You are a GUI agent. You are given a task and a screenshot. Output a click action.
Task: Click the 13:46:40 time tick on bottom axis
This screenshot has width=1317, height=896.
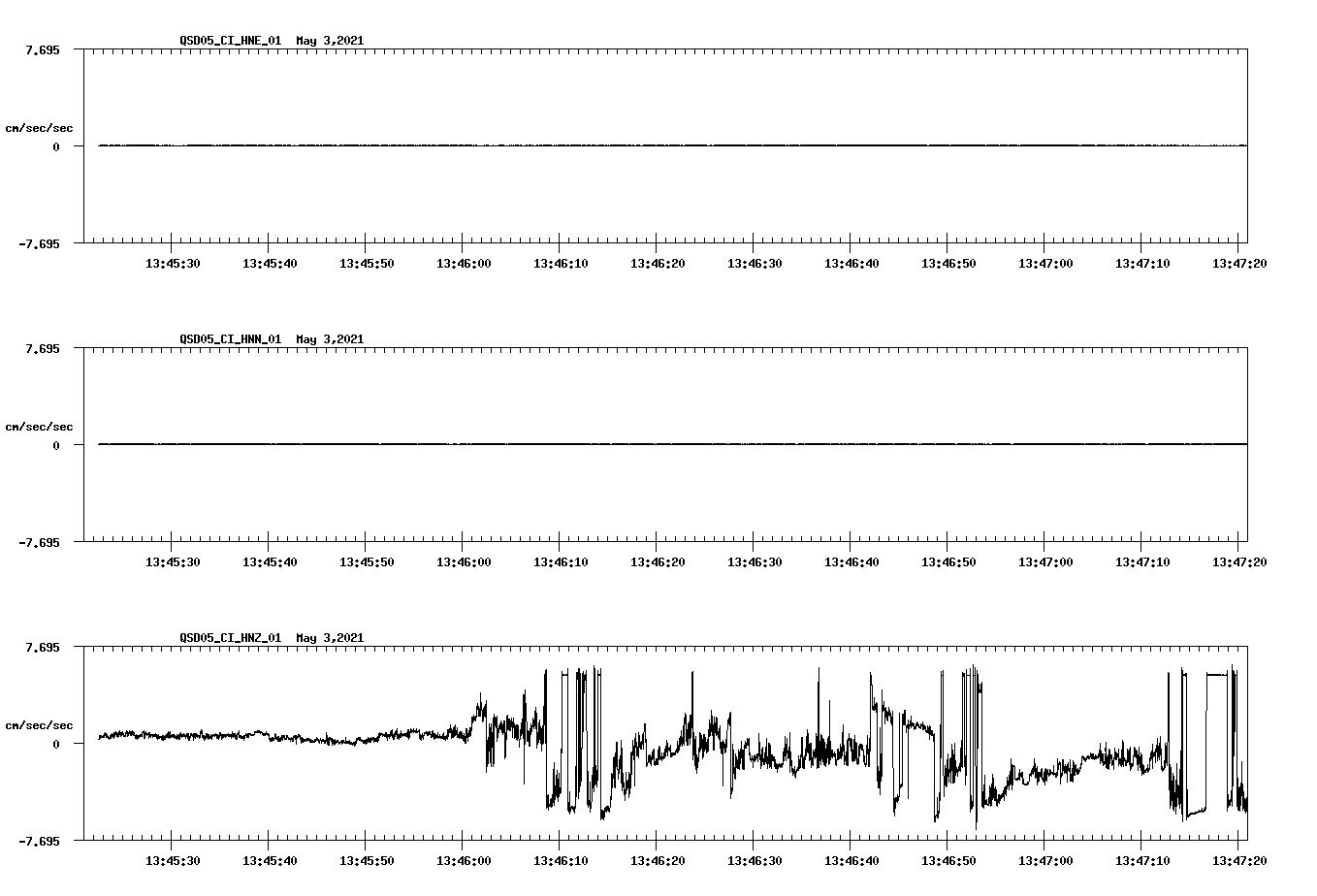pyautogui.click(x=852, y=859)
